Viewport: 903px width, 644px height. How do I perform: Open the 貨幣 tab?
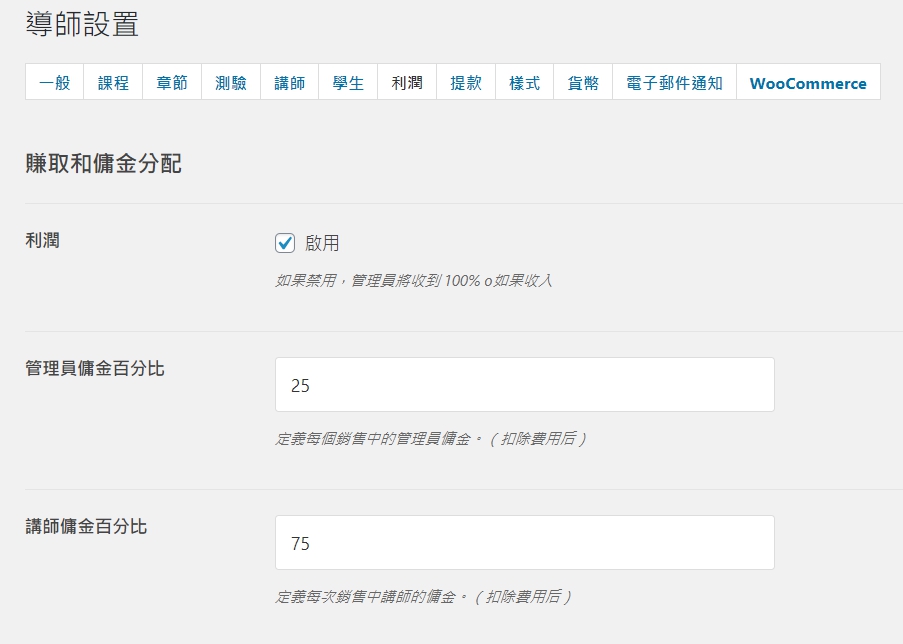(x=583, y=82)
